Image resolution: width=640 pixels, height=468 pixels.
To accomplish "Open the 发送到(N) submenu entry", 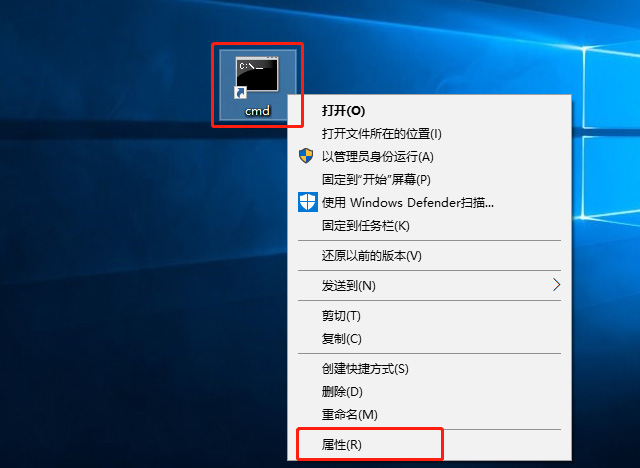I will coord(348,285).
